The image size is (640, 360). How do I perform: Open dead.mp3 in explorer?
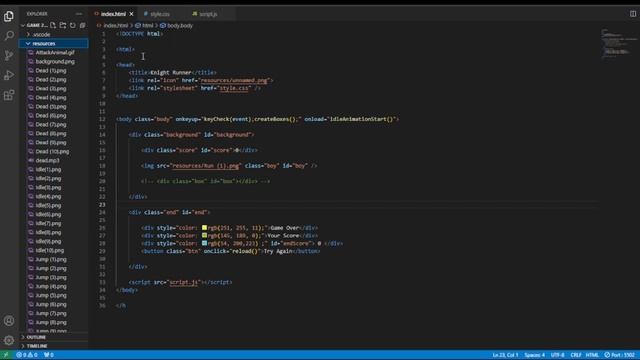point(47,160)
